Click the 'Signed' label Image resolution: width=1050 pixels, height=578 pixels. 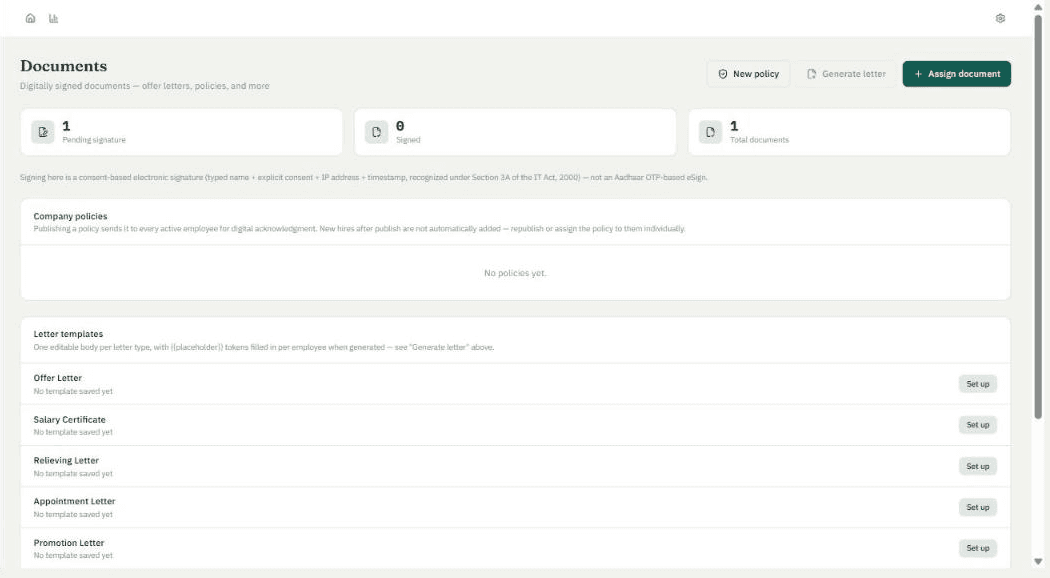click(x=408, y=140)
